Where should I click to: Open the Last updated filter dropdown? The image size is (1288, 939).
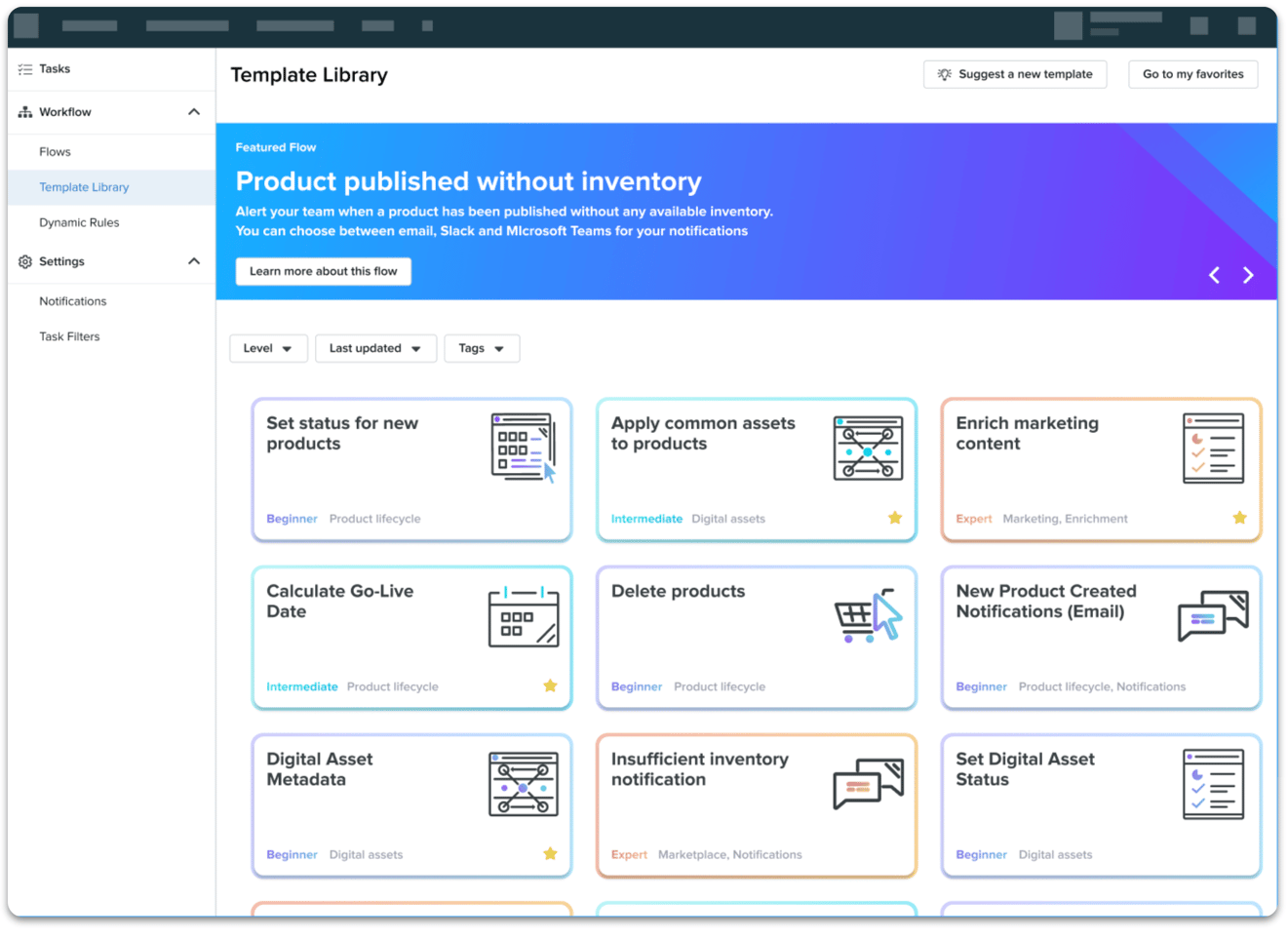coord(375,348)
